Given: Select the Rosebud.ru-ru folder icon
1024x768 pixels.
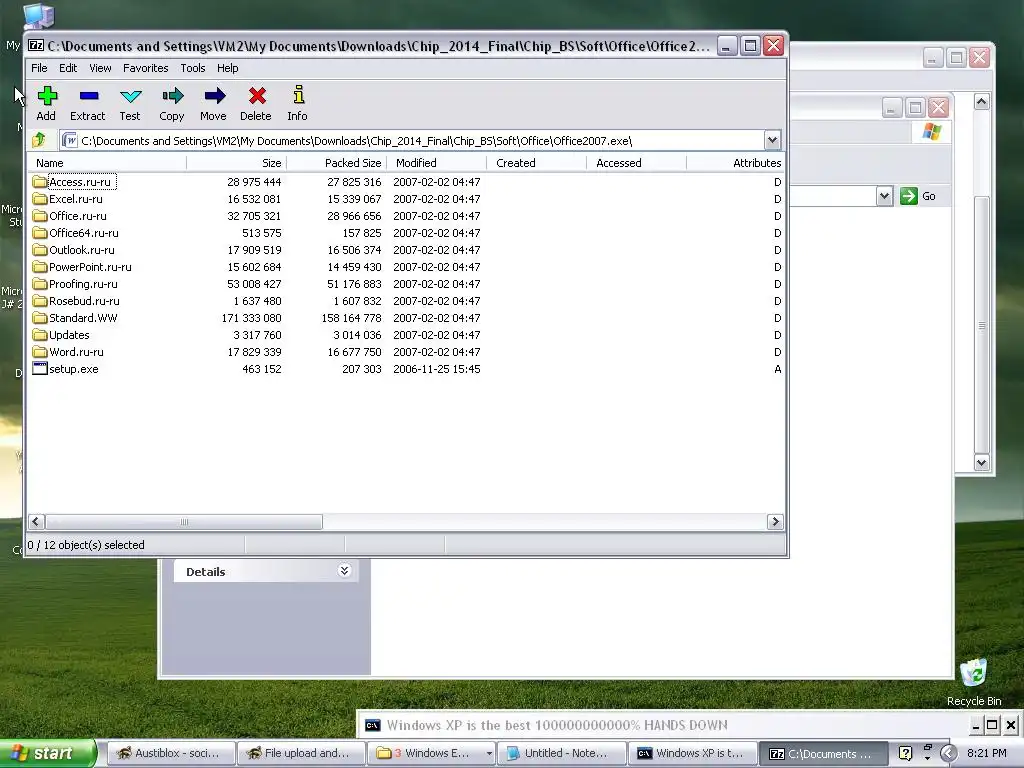Looking at the screenshot, I should [40, 300].
